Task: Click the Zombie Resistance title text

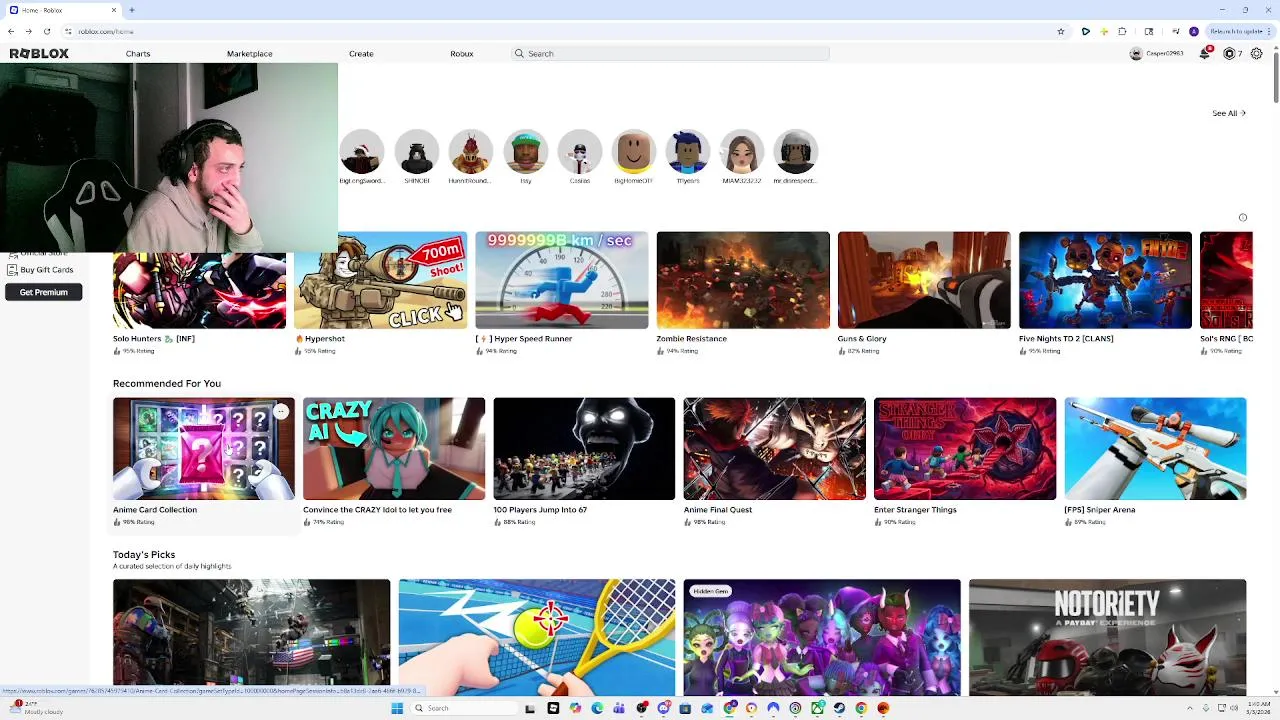Action: pos(691,338)
